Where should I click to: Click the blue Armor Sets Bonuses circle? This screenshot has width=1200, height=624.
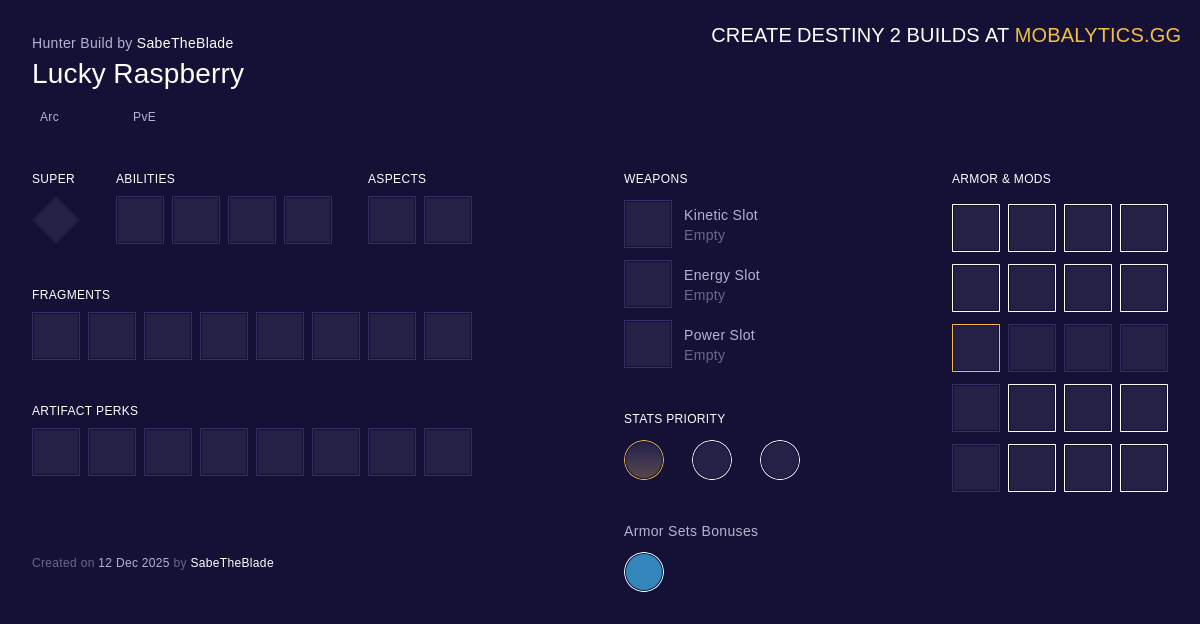pyautogui.click(x=644, y=572)
